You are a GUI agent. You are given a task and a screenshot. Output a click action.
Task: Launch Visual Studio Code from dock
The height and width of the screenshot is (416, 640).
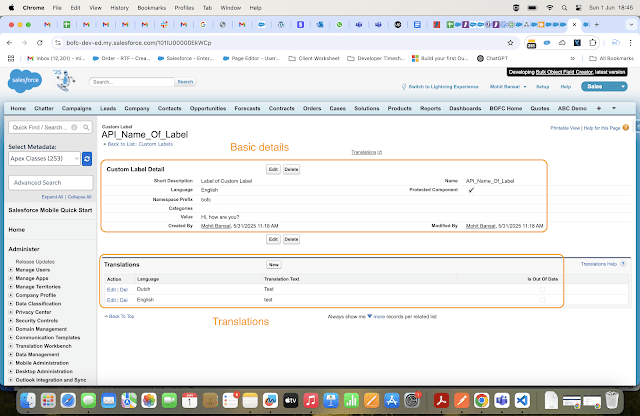(523, 400)
